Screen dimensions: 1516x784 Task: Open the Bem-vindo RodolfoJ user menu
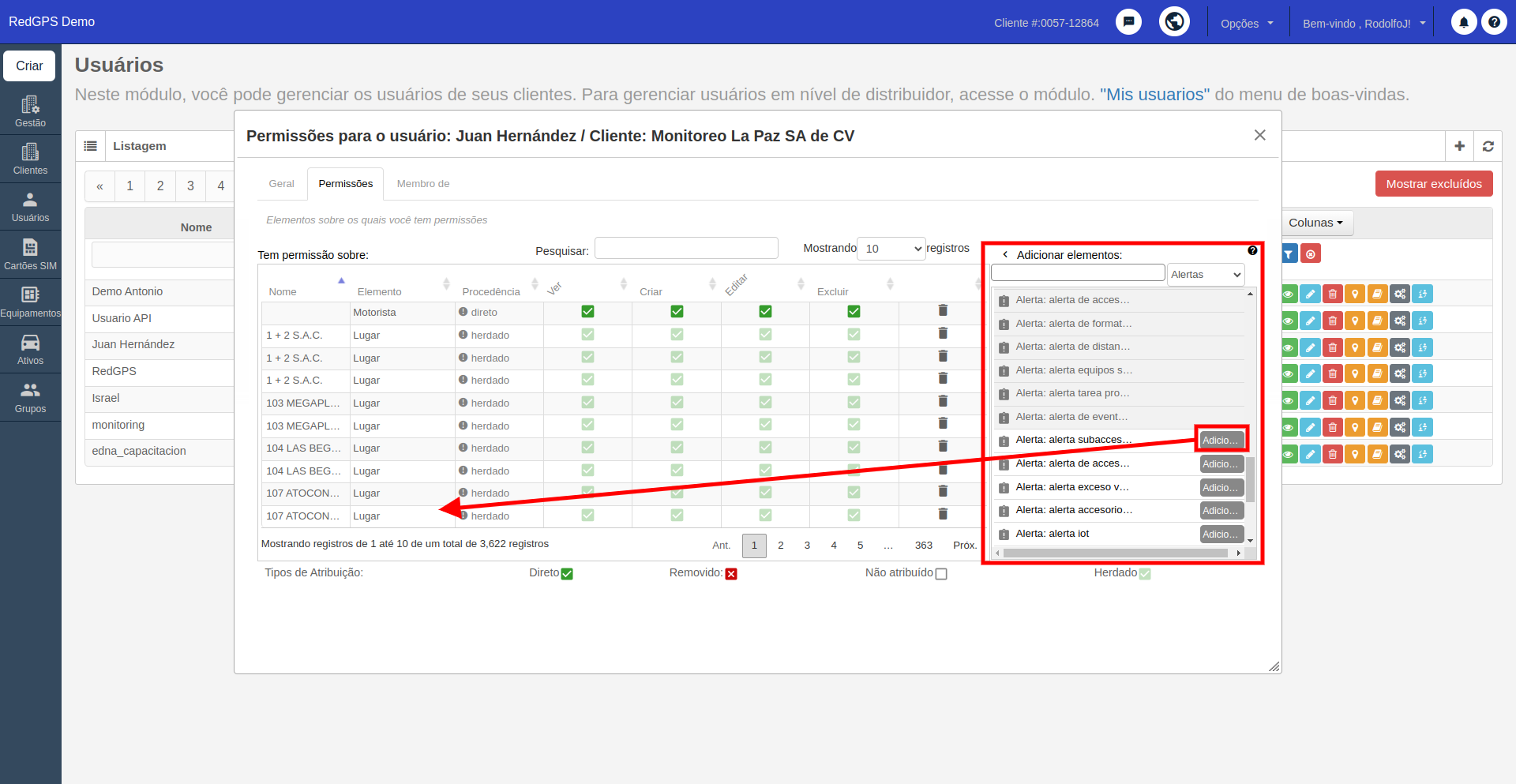pos(1364,23)
